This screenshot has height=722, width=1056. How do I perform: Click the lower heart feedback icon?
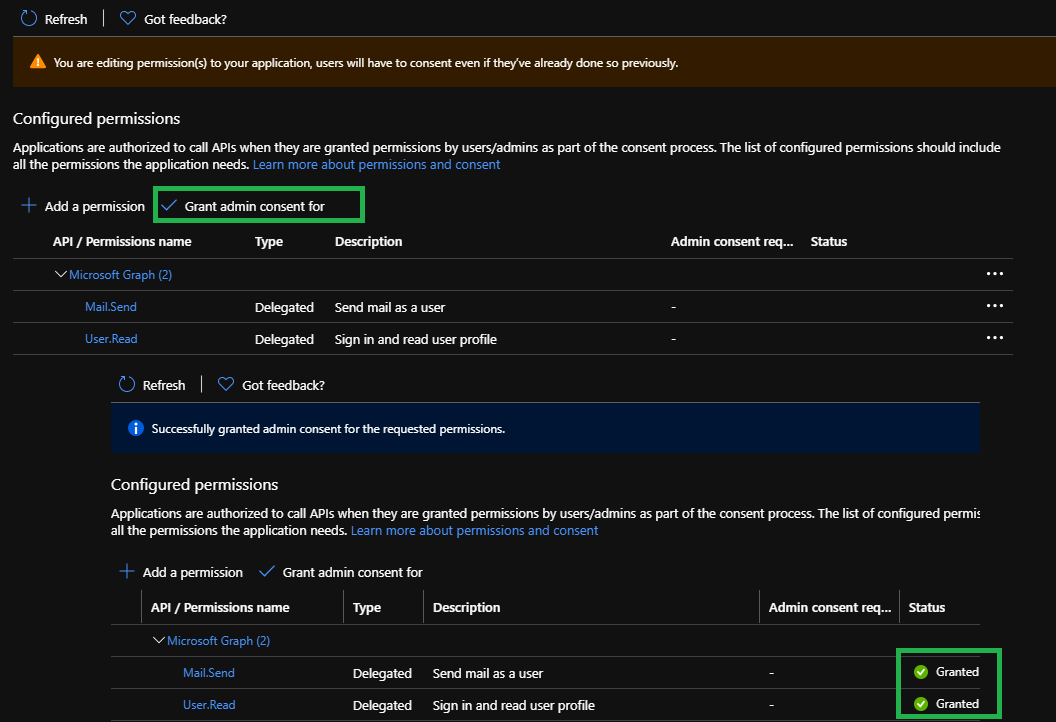coord(226,384)
